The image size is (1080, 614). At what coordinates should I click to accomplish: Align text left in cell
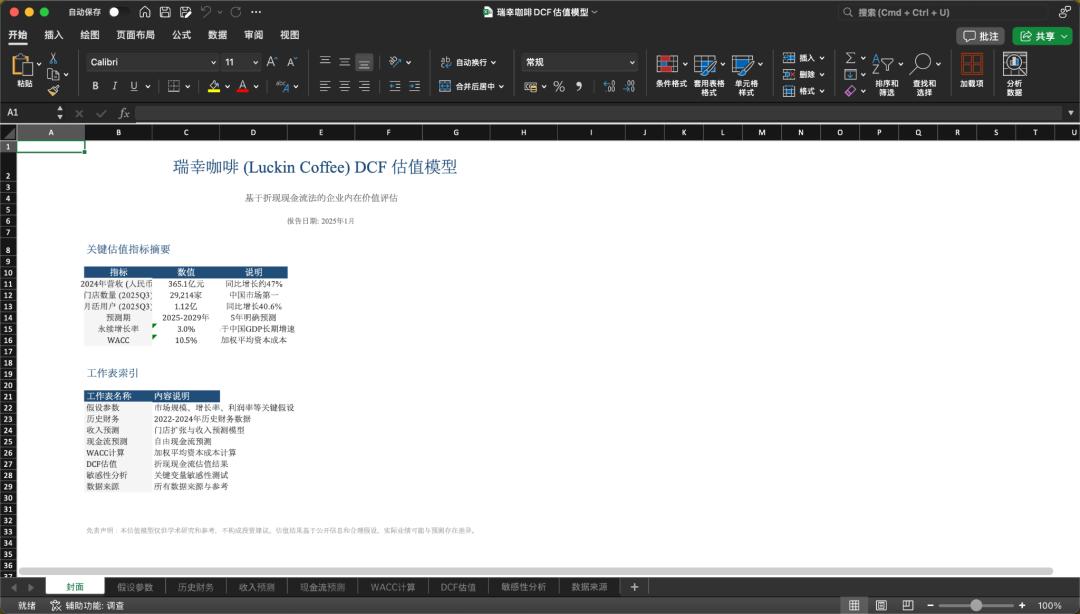(325, 86)
